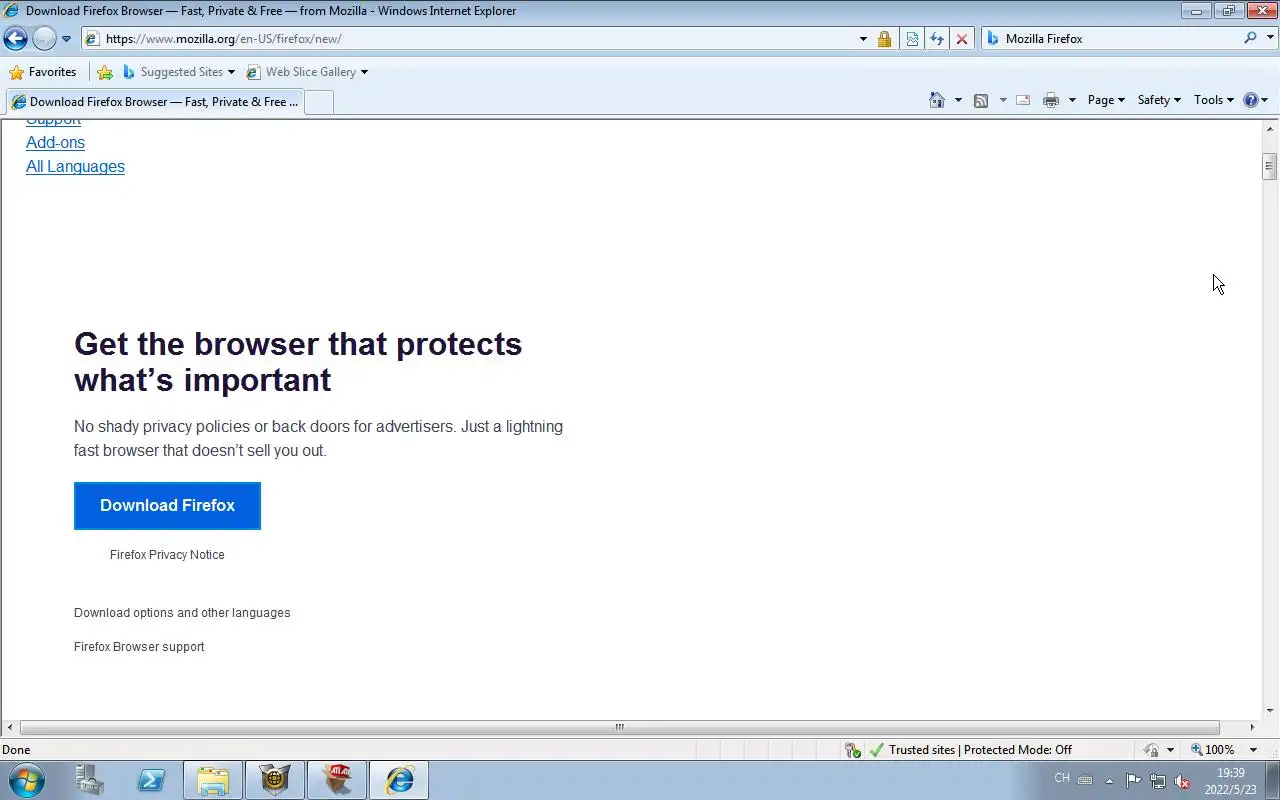Image resolution: width=1280 pixels, height=800 pixels.
Task: Open Action Center flag icon
Action: 1134,781
